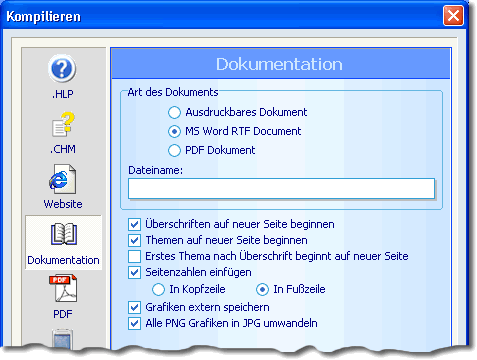Uncheck Themen auf neuer Seite beginnen

click(134, 240)
